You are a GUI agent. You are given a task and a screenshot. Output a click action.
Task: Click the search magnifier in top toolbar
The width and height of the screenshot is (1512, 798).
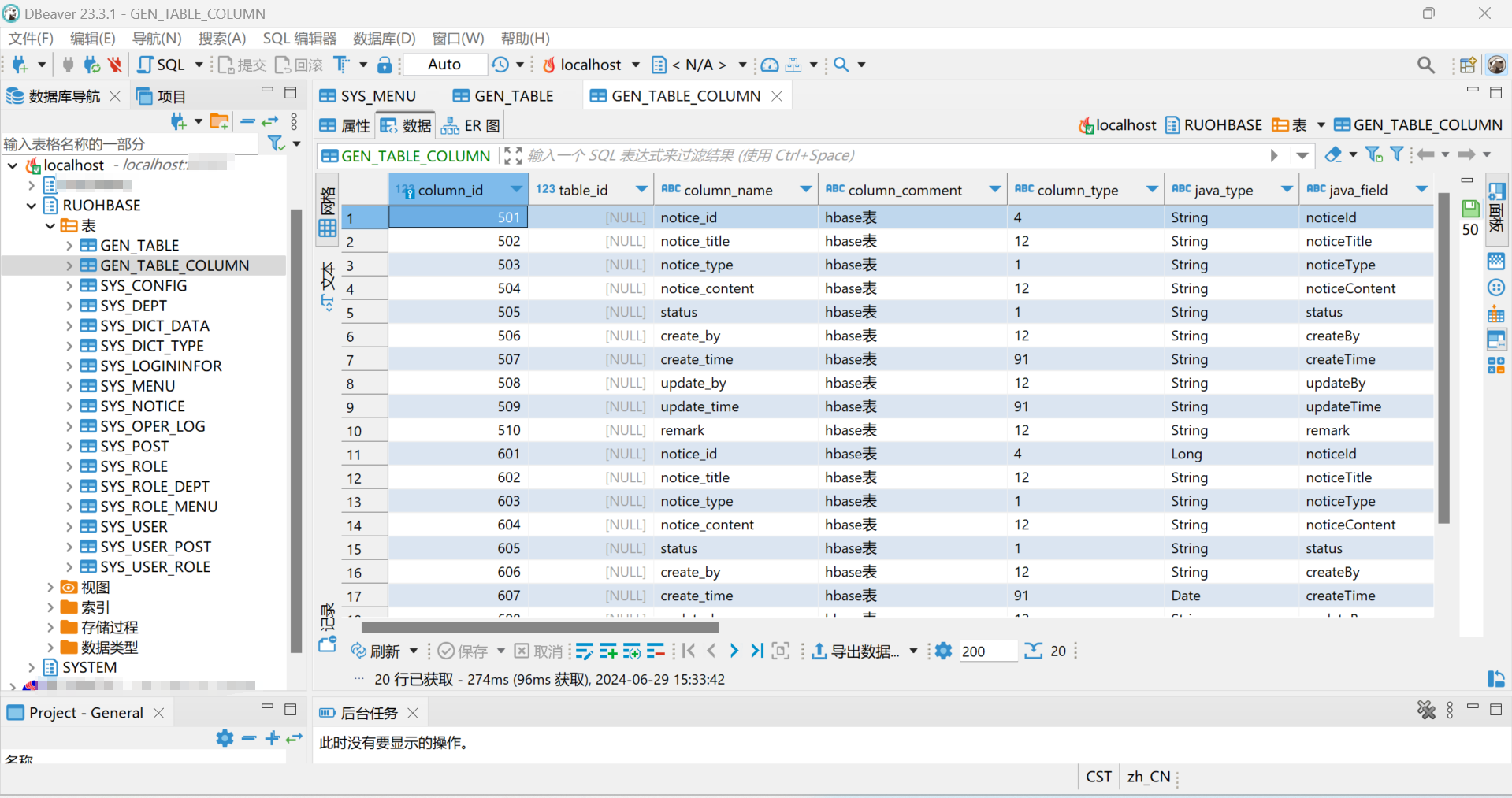tap(841, 65)
